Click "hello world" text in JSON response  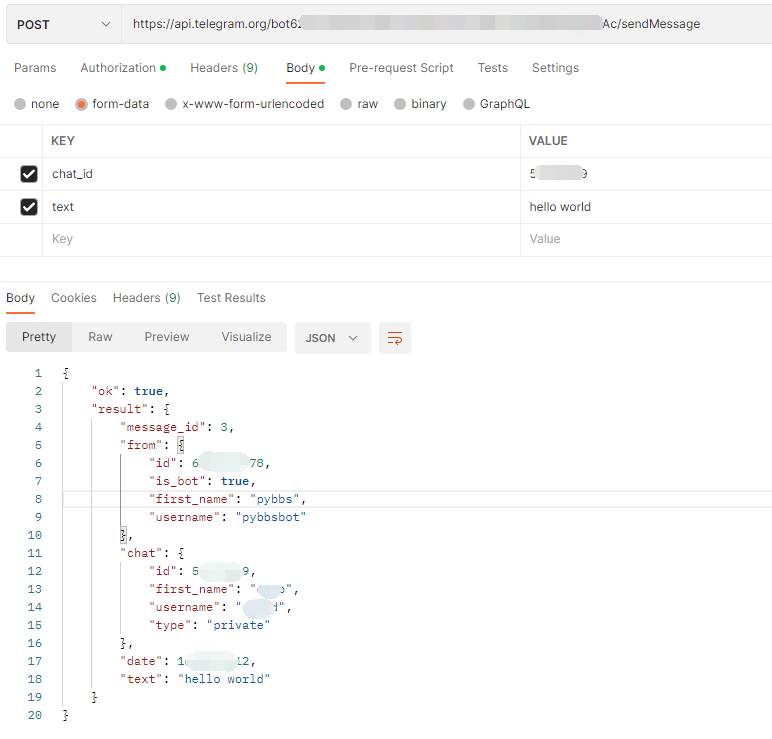224,679
